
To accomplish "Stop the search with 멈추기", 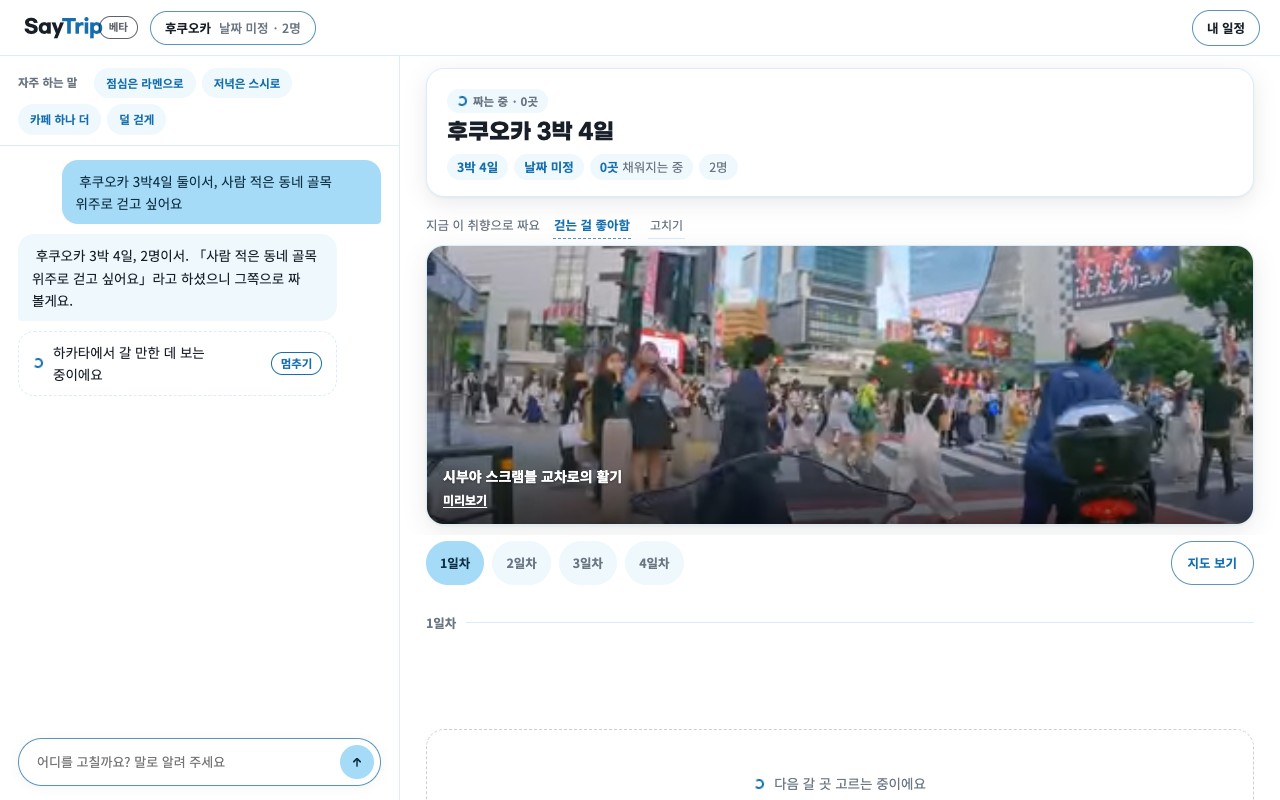I will tap(296, 363).
